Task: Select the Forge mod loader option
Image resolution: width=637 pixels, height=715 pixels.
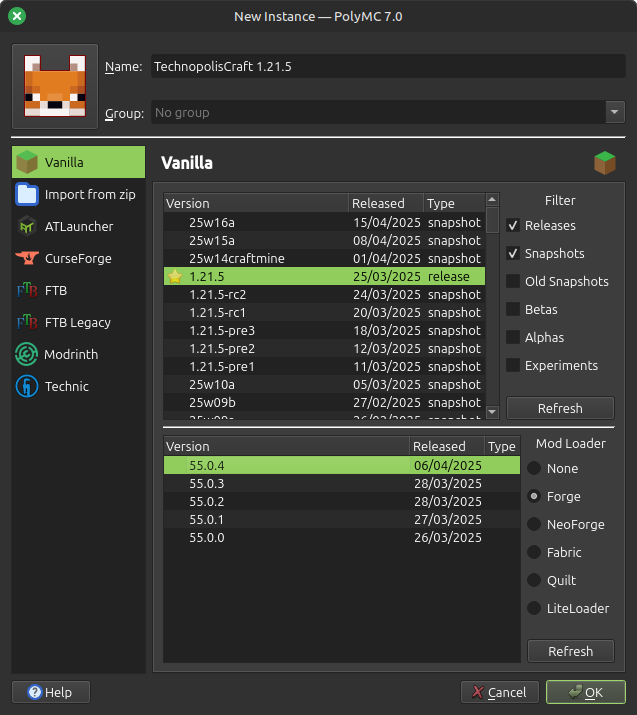Action: click(x=534, y=496)
